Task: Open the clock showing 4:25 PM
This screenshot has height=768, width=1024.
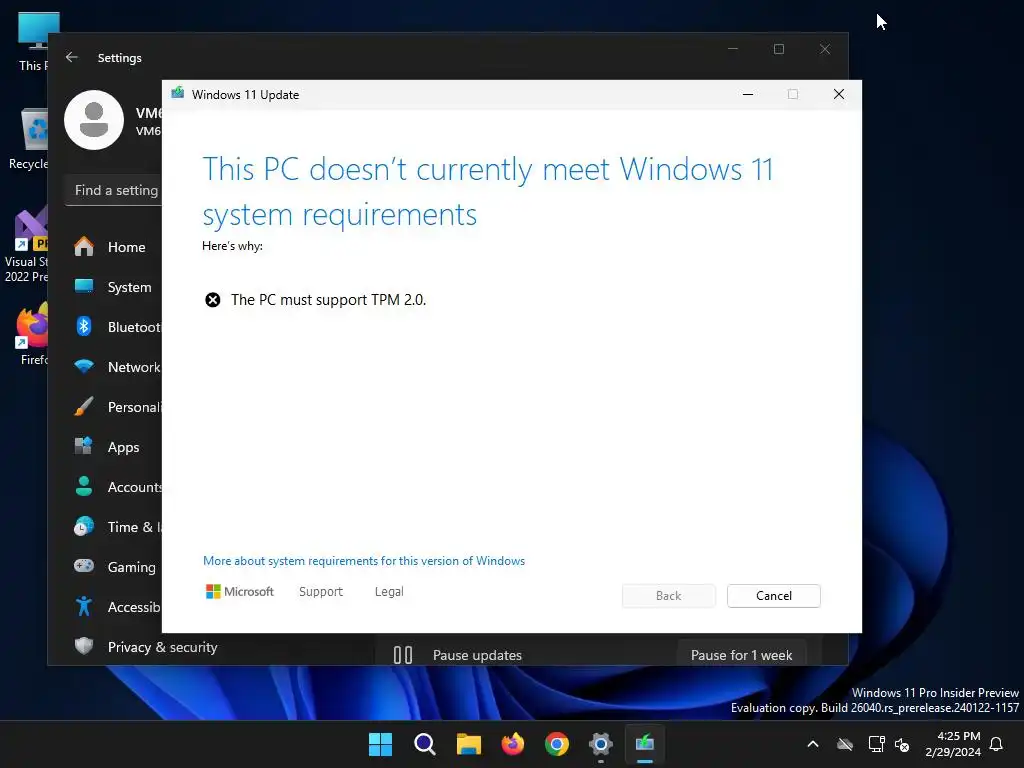Action: click(953, 744)
